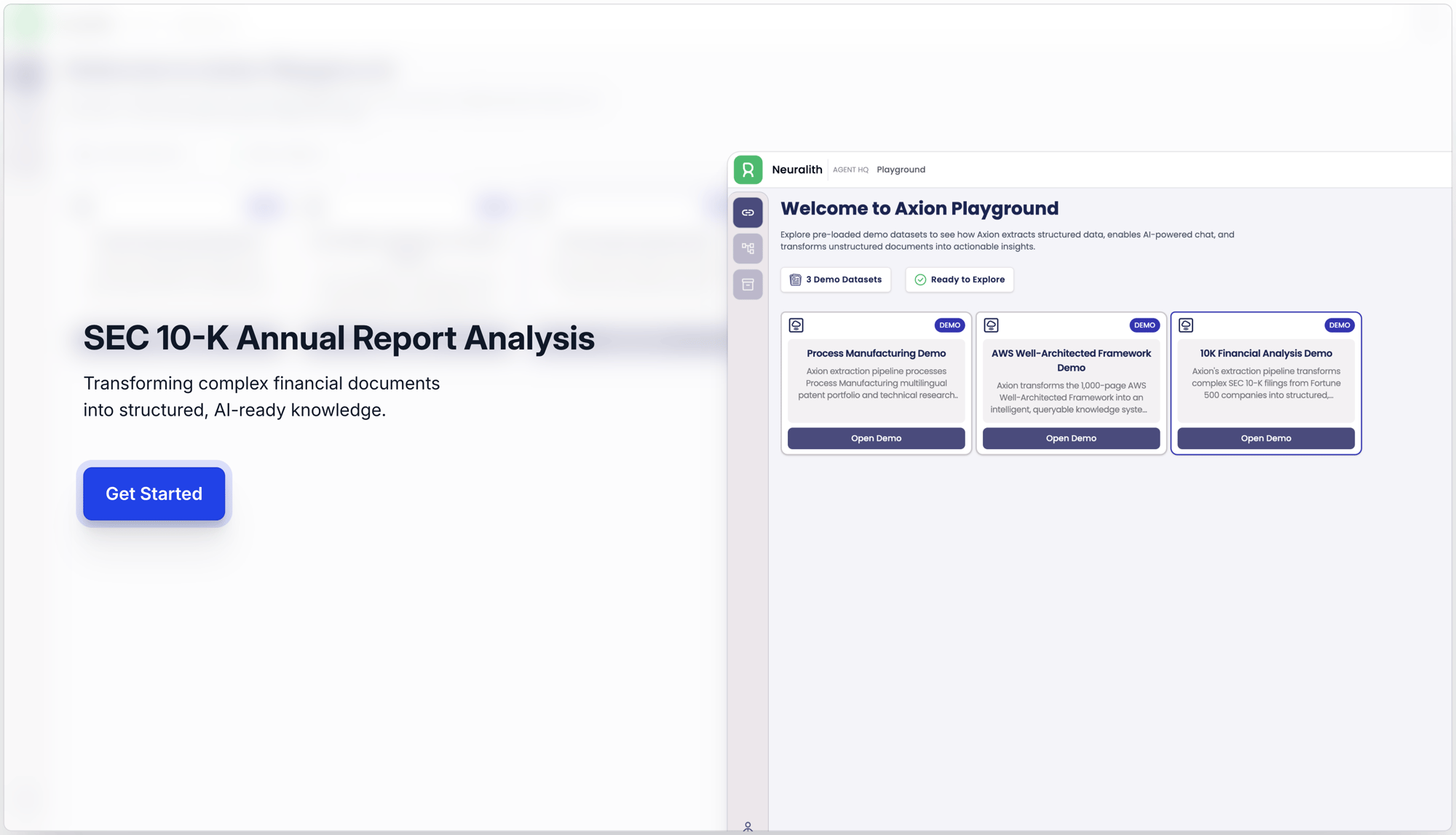Click the Neuralith brand name text
This screenshot has height=835, width=1456.
pyautogui.click(x=796, y=170)
